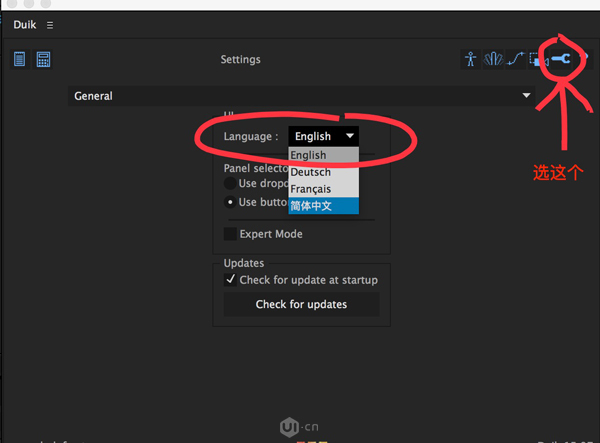Image resolution: width=600 pixels, height=443 pixels.
Task: Click the Settings wrench icon
Action: [560, 59]
